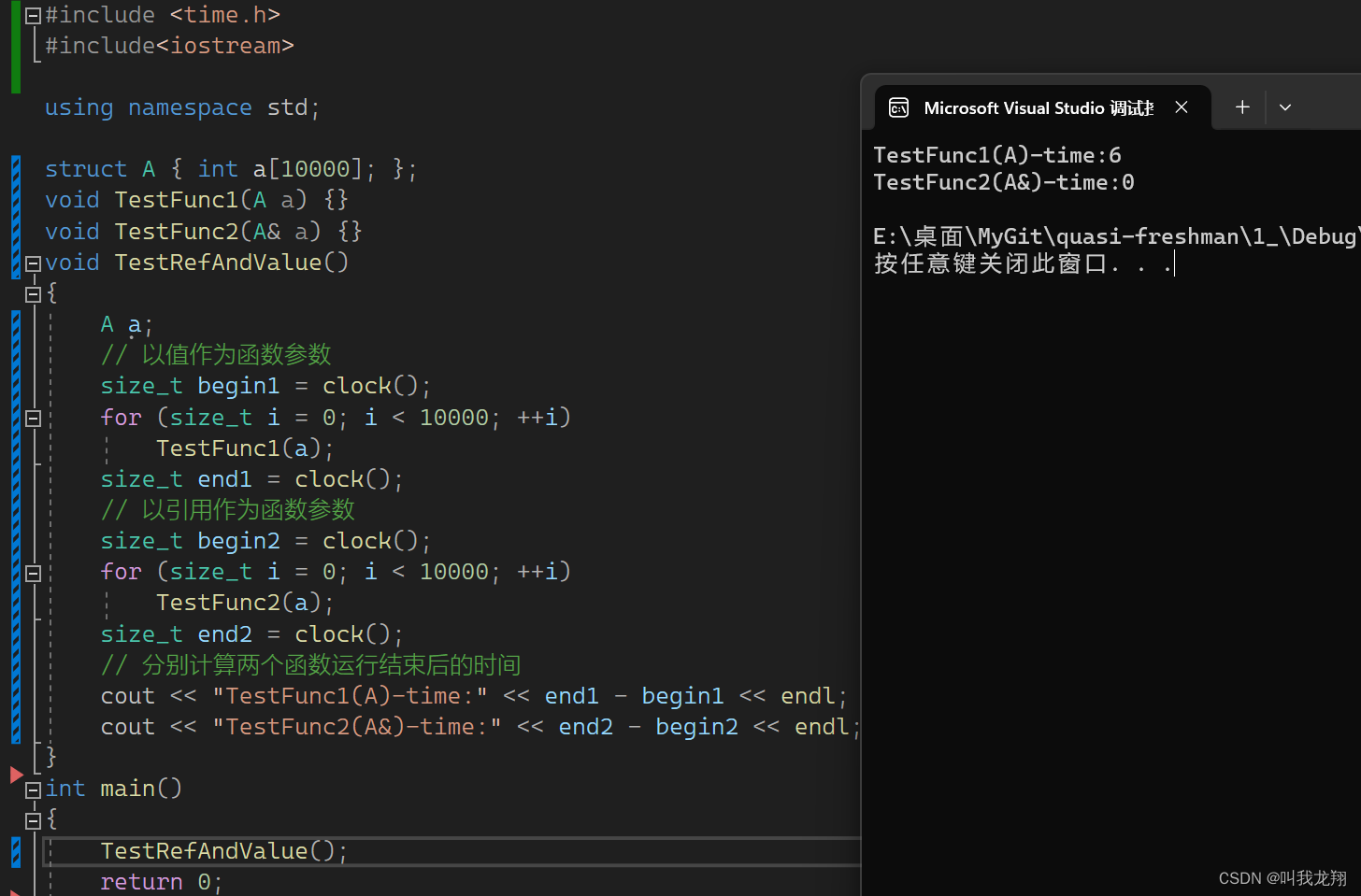Click the using namespace std line
Screen dimensions: 1361x896
click(182, 107)
